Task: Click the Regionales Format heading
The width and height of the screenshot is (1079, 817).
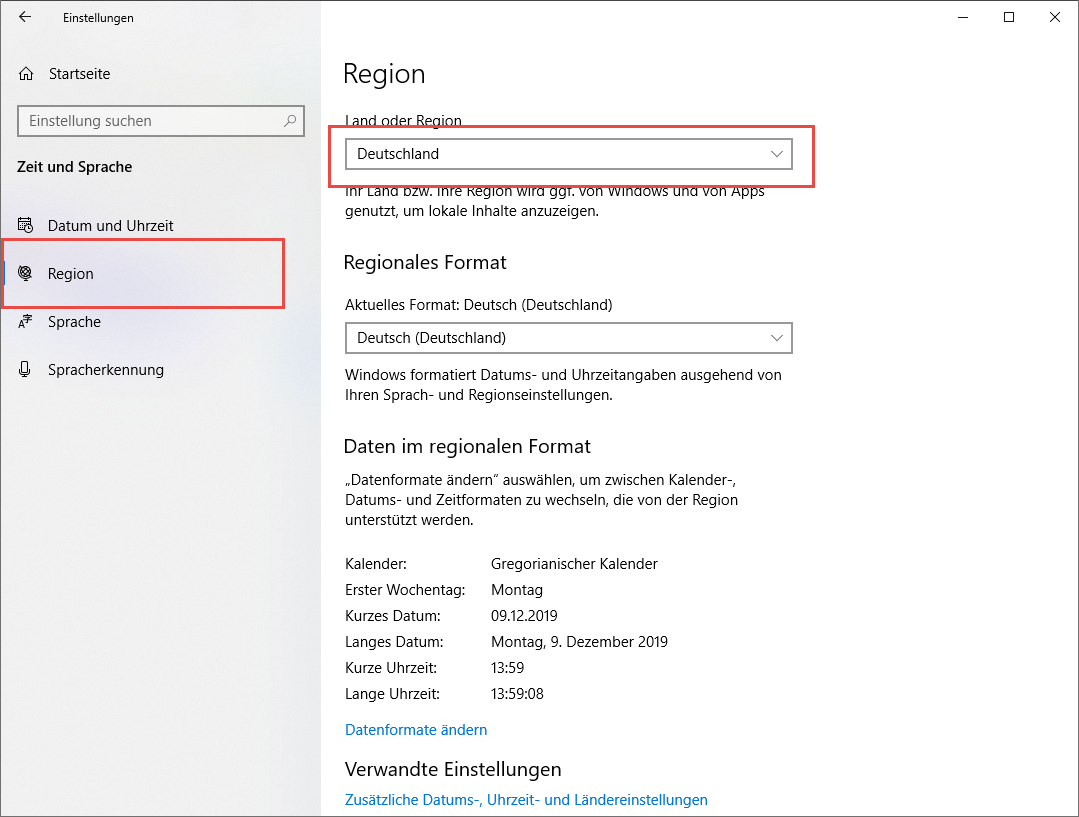Action: point(425,262)
